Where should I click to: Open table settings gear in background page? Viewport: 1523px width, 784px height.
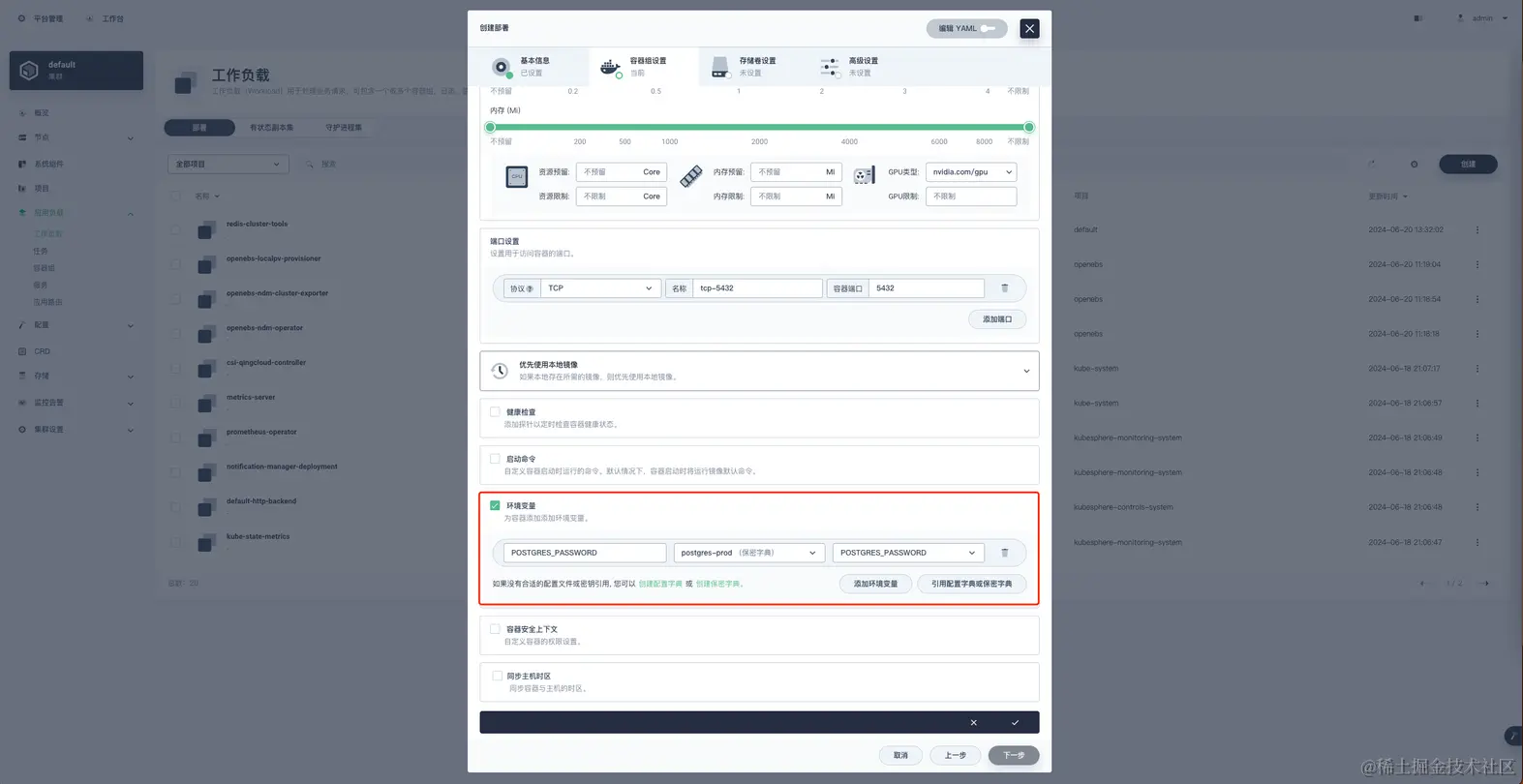[x=1414, y=165]
